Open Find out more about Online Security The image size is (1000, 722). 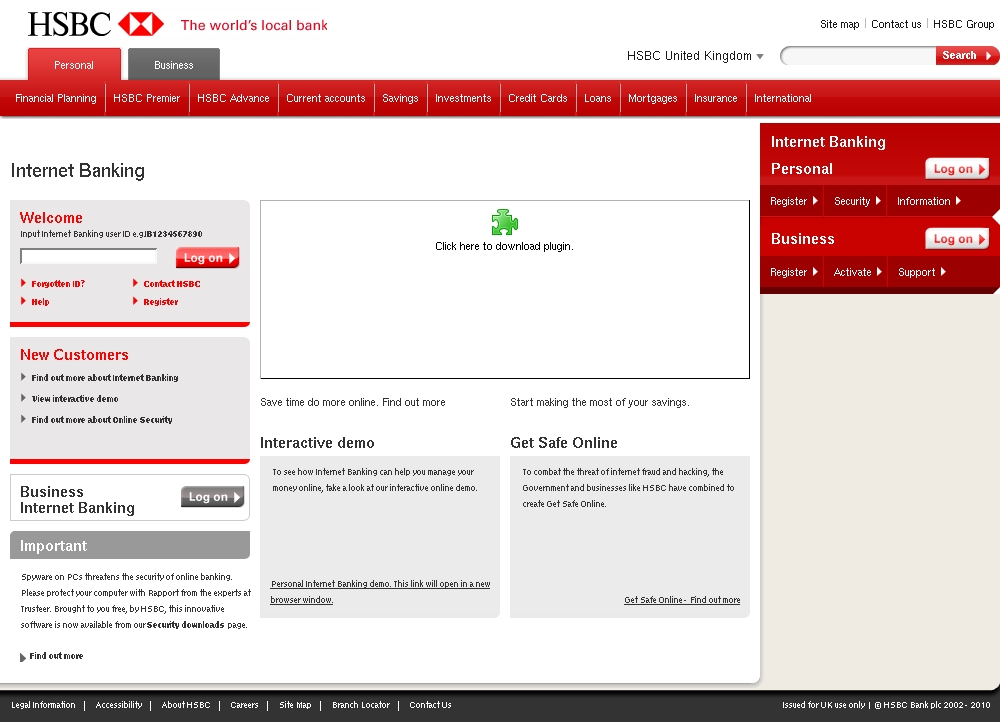click(x=101, y=420)
